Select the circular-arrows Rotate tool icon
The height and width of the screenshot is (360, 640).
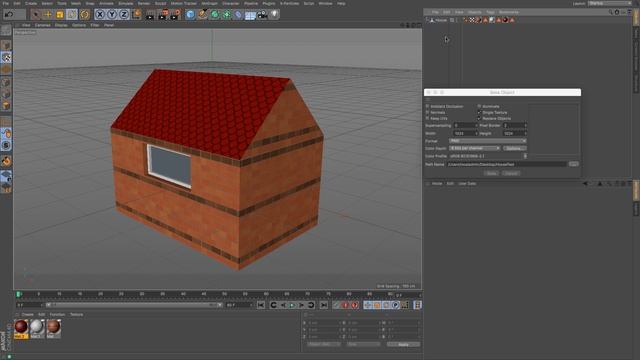(x=84, y=15)
